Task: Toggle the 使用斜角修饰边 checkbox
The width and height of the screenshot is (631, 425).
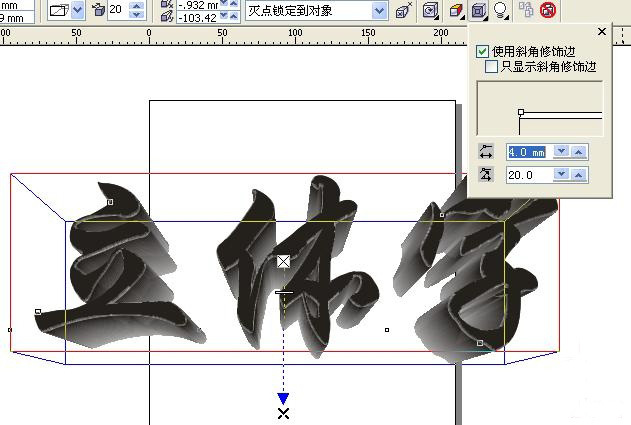Action: [x=484, y=51]
